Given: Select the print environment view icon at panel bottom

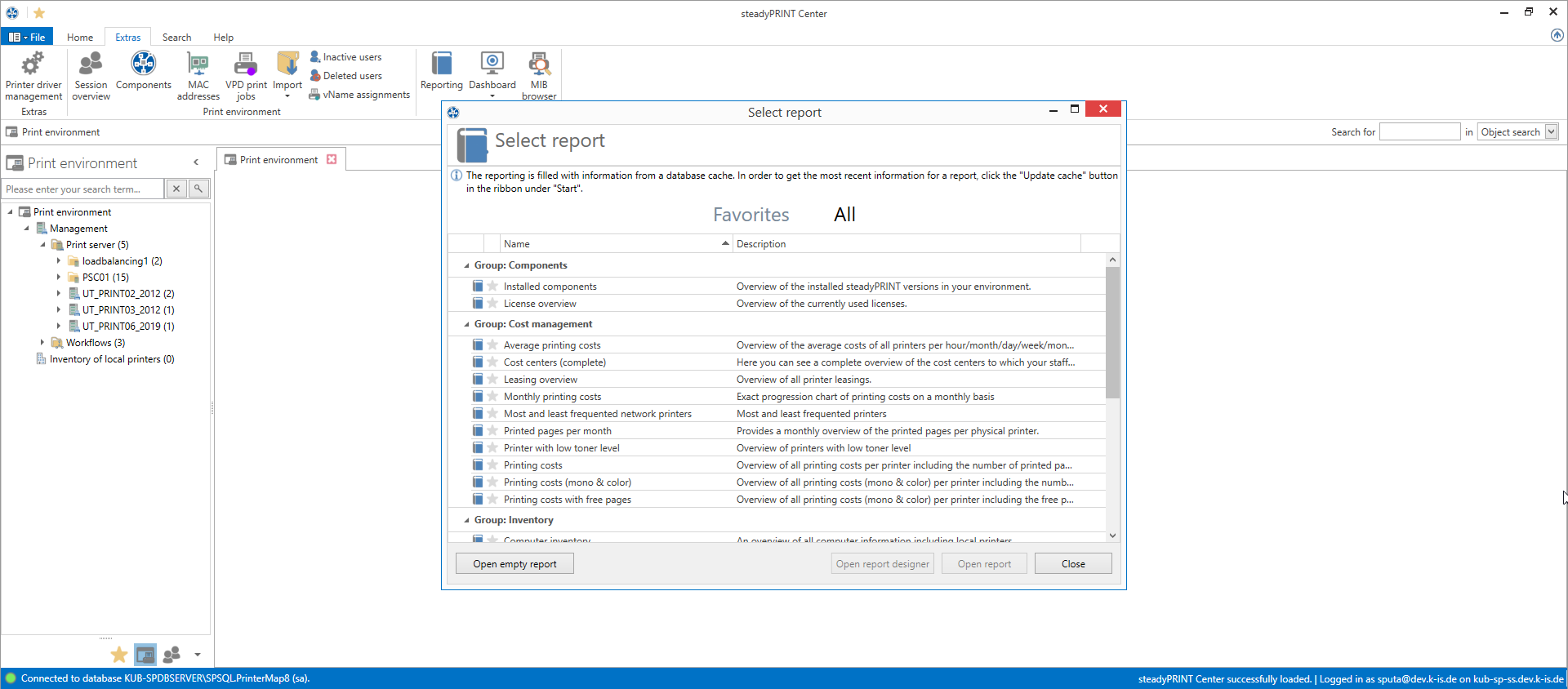Looking at the screenshot, I should pos(145,655).
